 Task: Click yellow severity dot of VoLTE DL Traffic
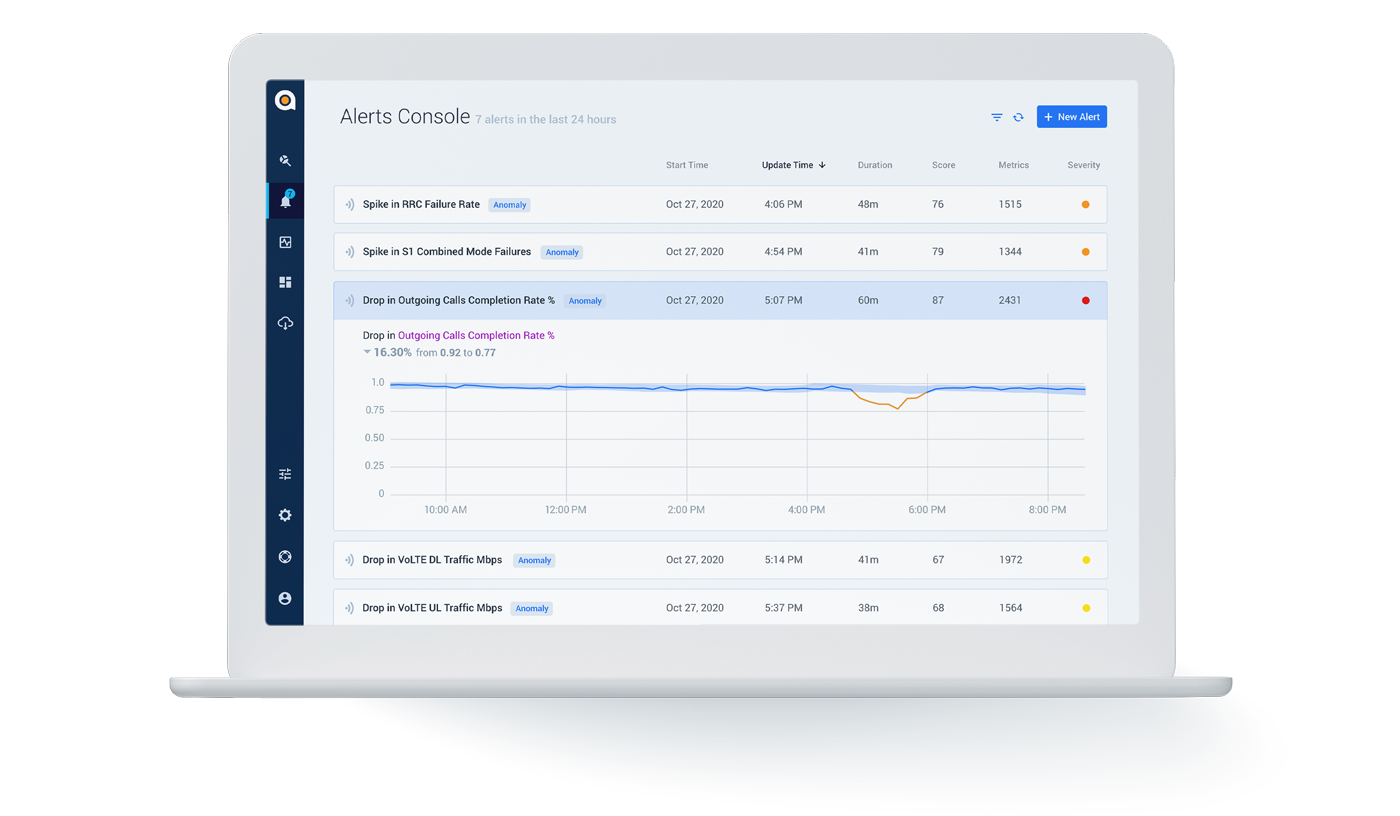tap(1086, 560)
